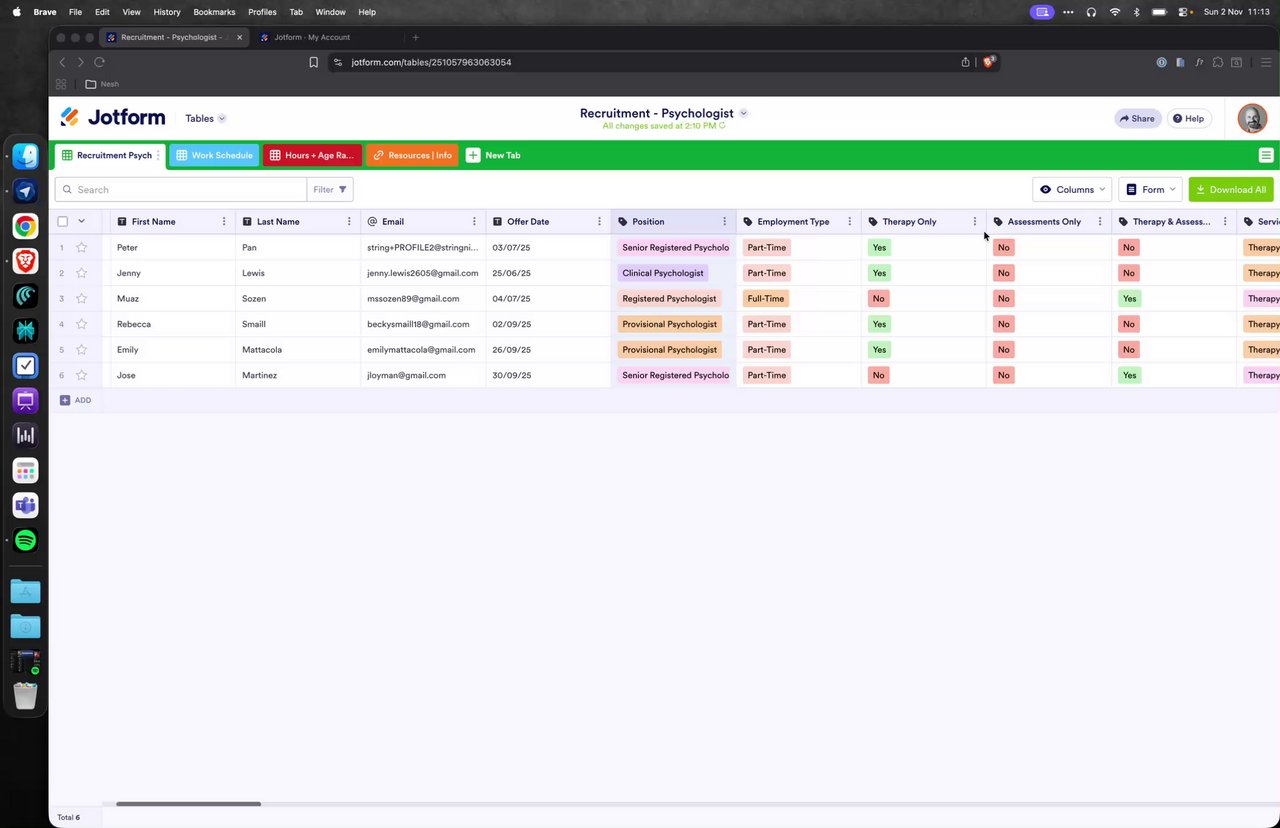Open the Columns visibility dropdown
Image resolution: width=1280 pixels, height=828 pixels.
(1072, 189)
